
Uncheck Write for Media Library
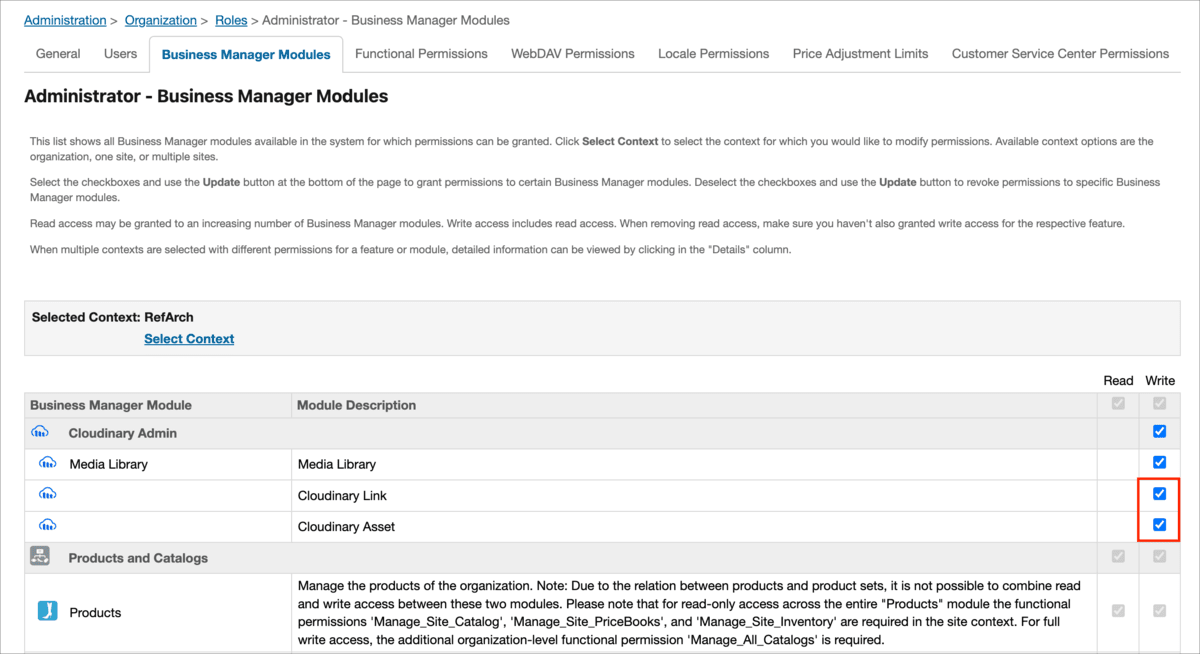(x=1159, y=463)
